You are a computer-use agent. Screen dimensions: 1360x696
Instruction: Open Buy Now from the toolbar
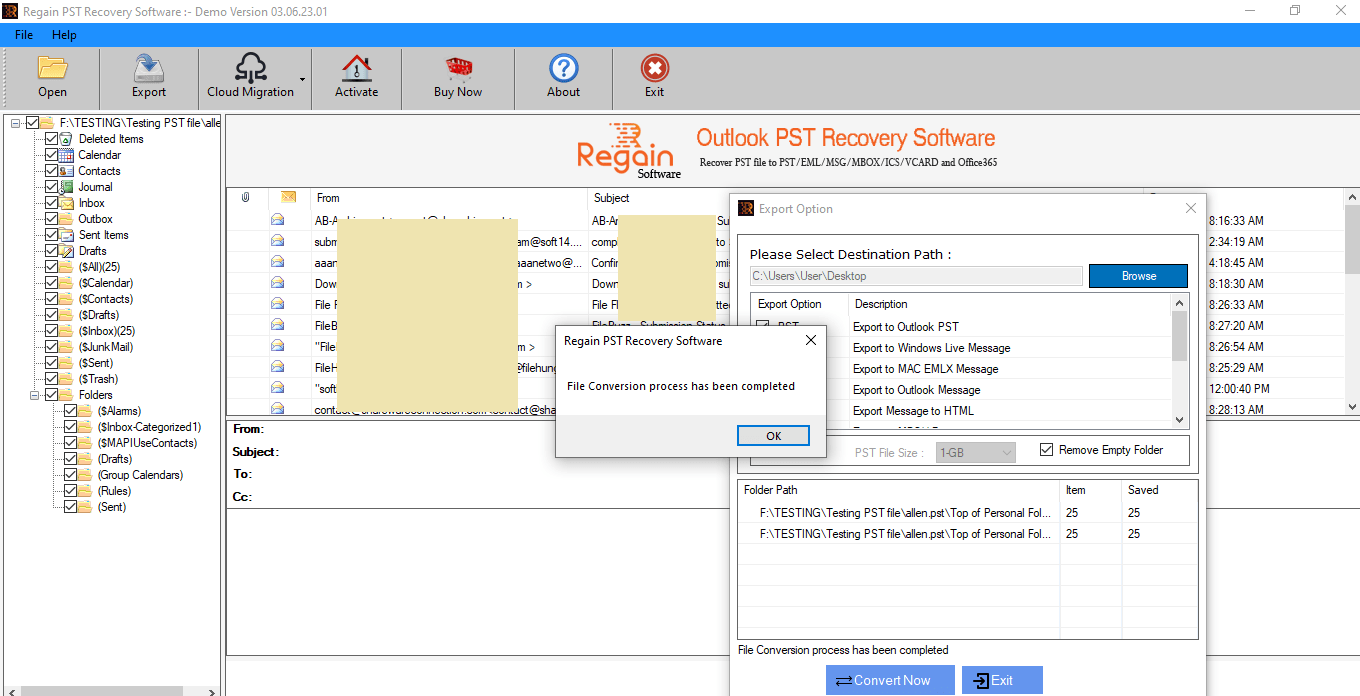pos(457,76)
